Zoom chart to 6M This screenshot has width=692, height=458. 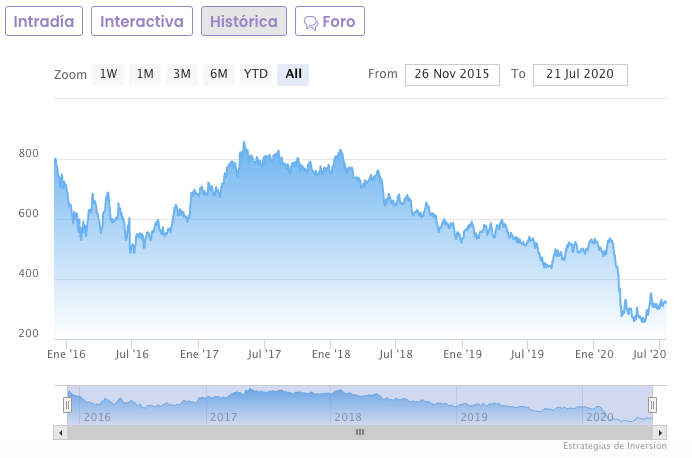click(x=219, y=74)
